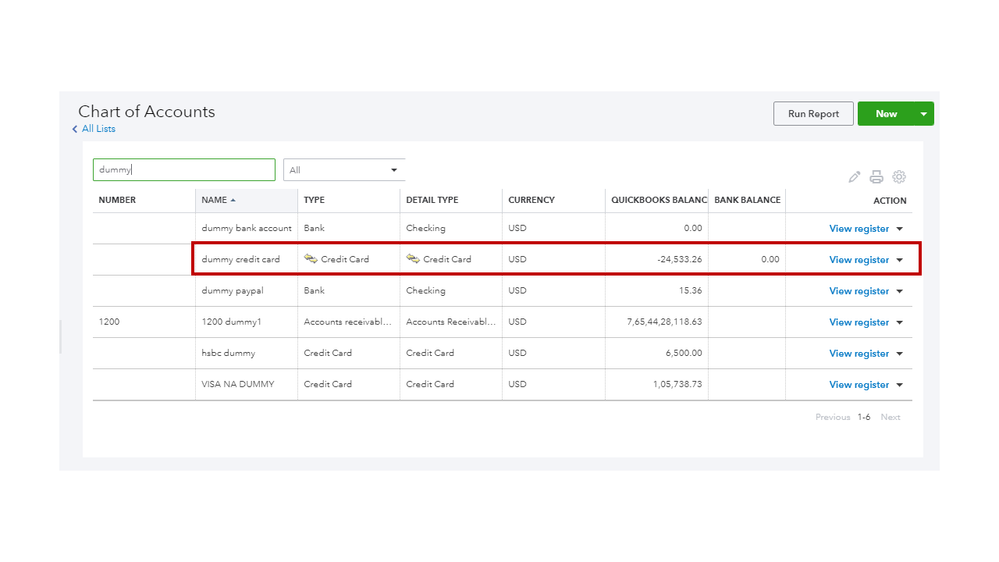
Task: Open the gear settings icon
Action: (899, 177)
